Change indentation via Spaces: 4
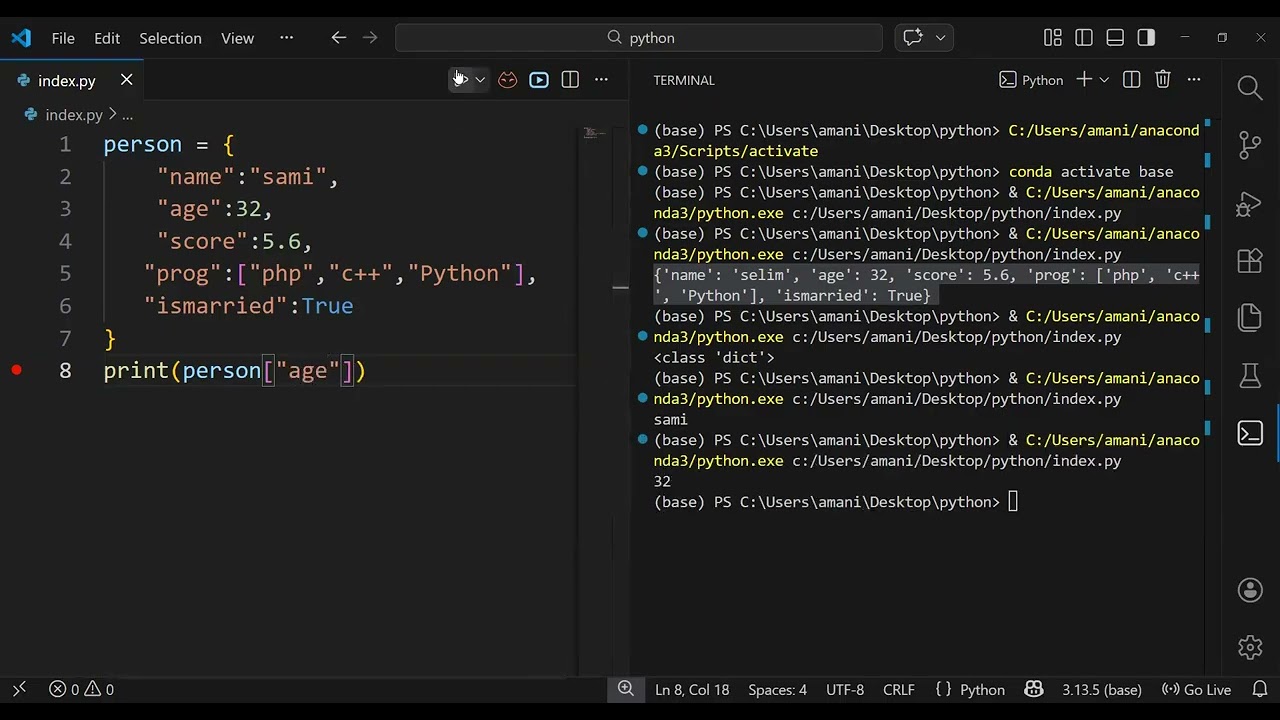This screenshot has height=720, width=1280. (777, 690)
